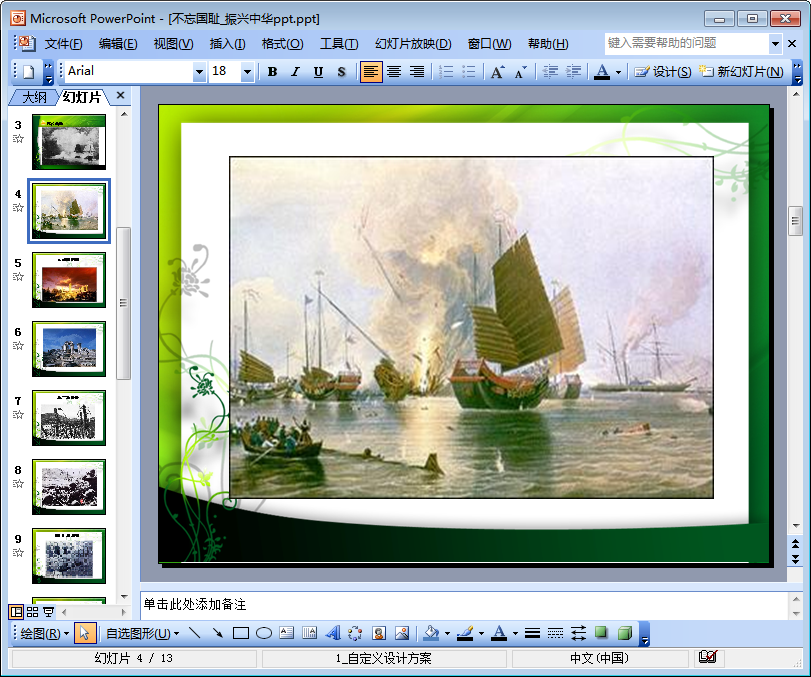Switch to the 大纲 outline tab
Screen dimensions: 811x677
click(34, 97)
